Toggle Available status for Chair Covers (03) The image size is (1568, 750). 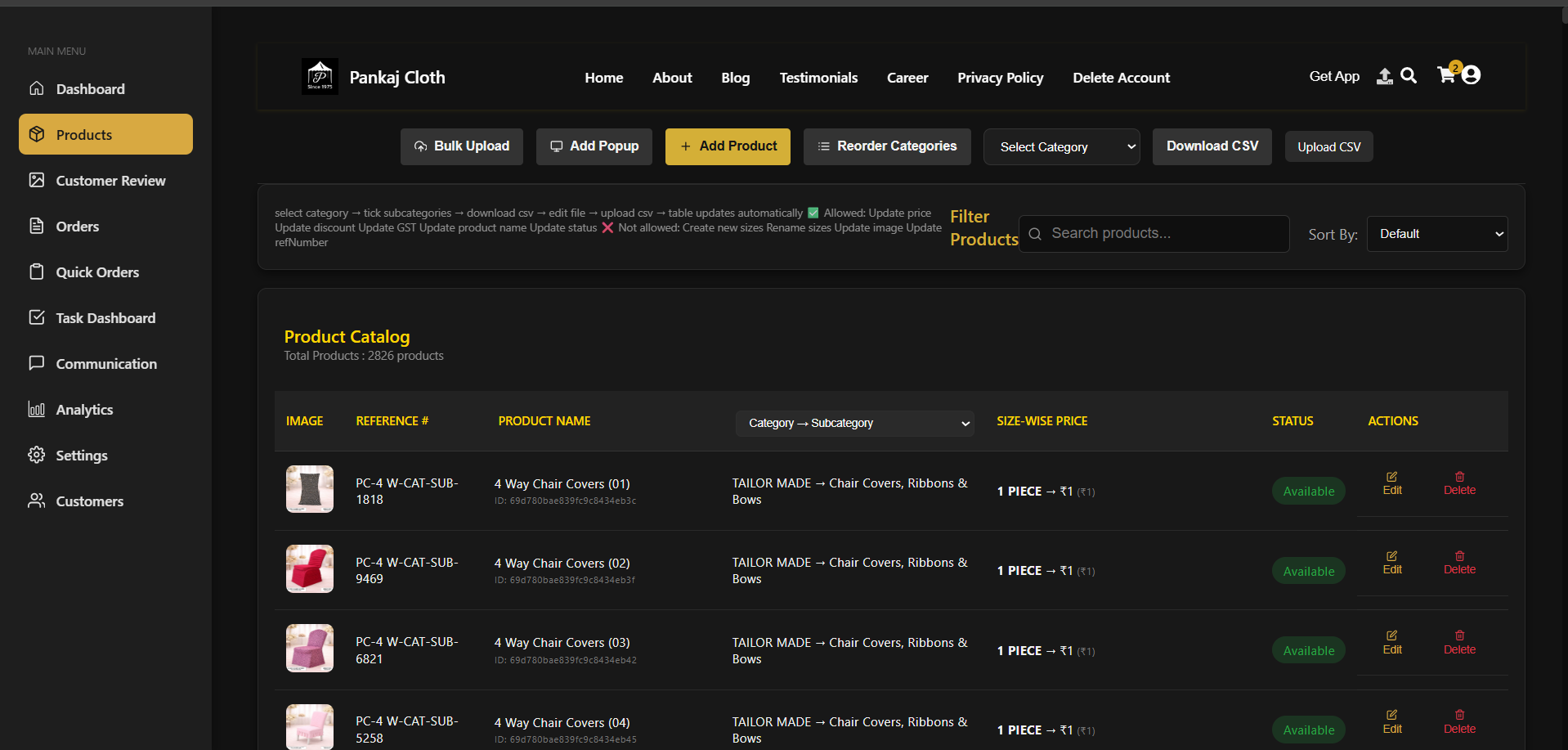click(x=1308, y=651)
